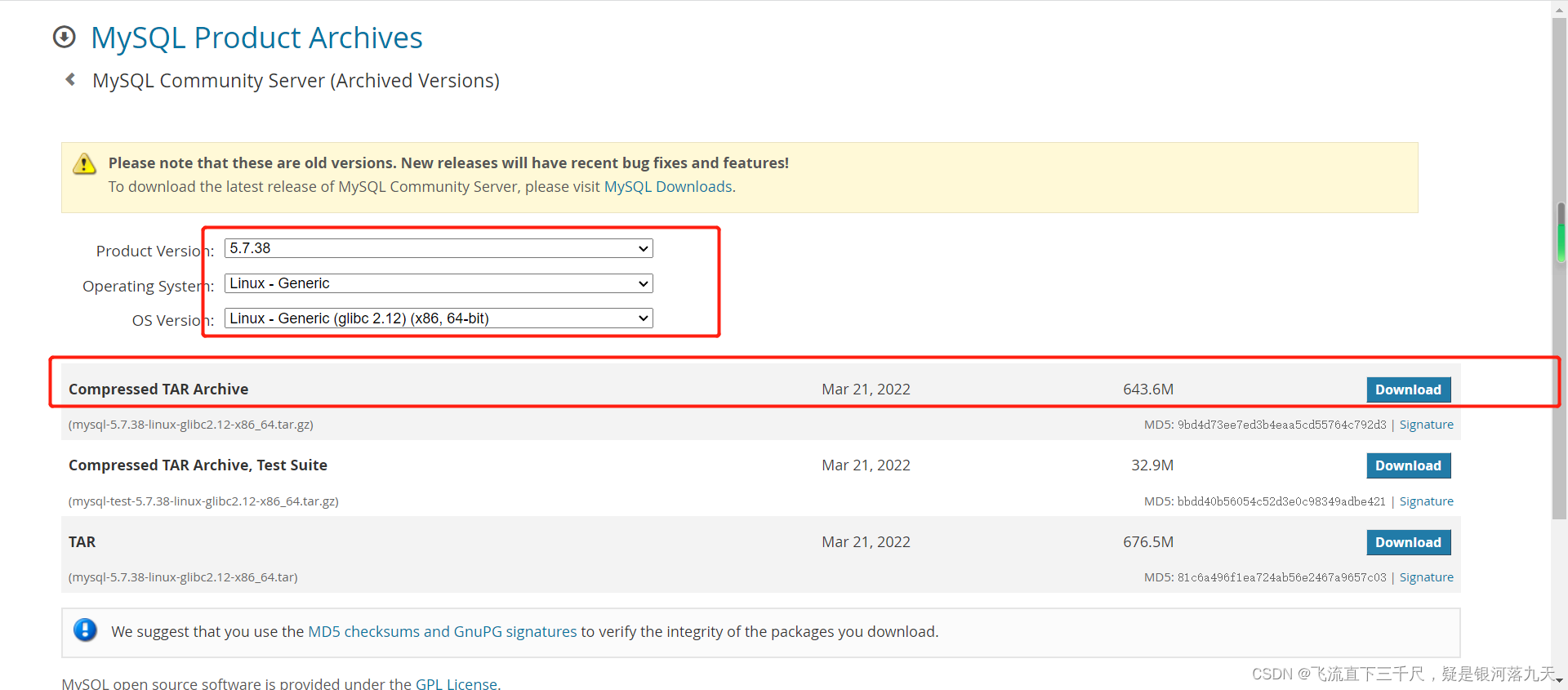Open Signature link for mysql-5.7.38 tar.gz

pos(1426,425)
